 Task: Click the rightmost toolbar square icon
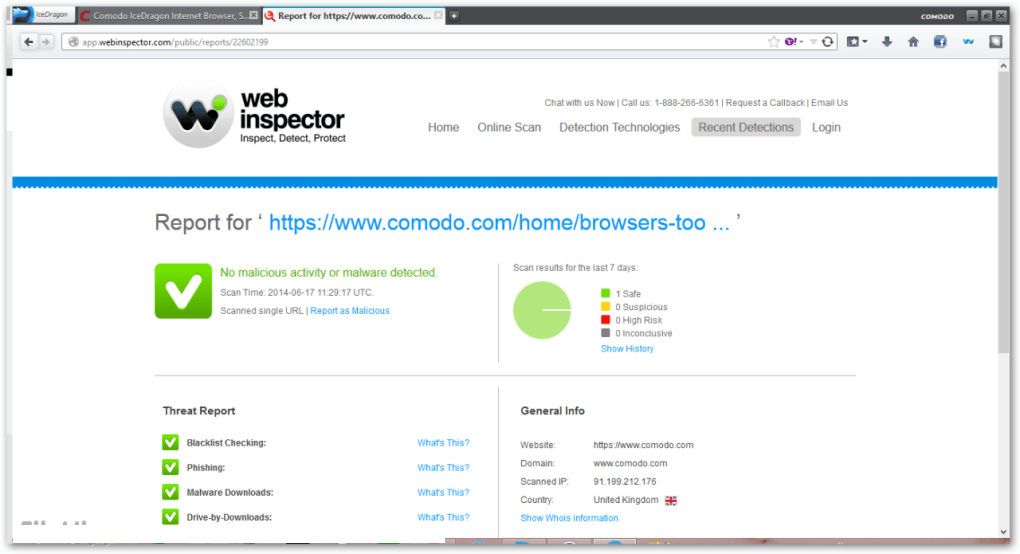pyautogui.click(x=996, y=42)
